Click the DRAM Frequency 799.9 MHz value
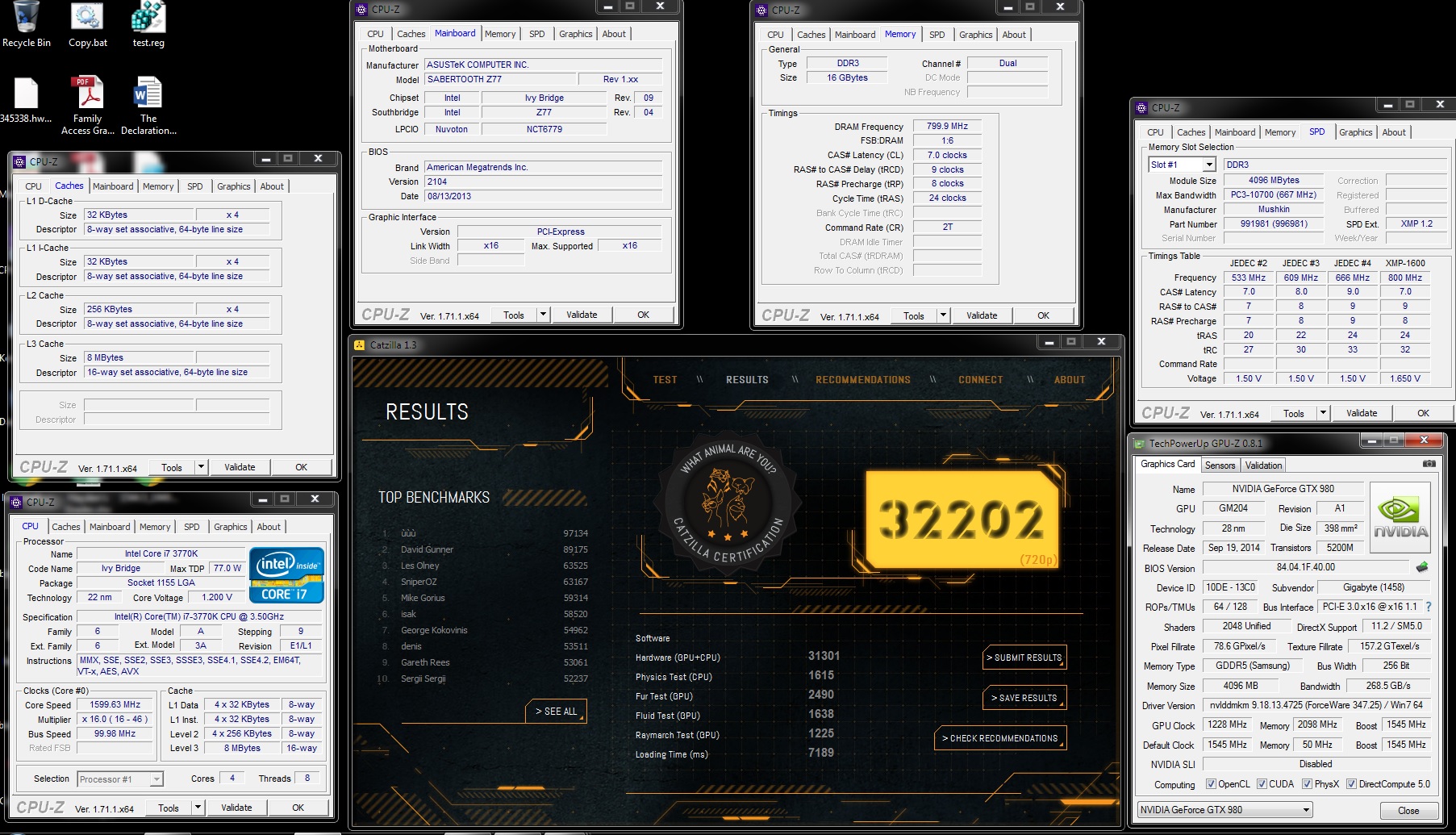This screenshot has width=1456, height=835. pos(947,126)
